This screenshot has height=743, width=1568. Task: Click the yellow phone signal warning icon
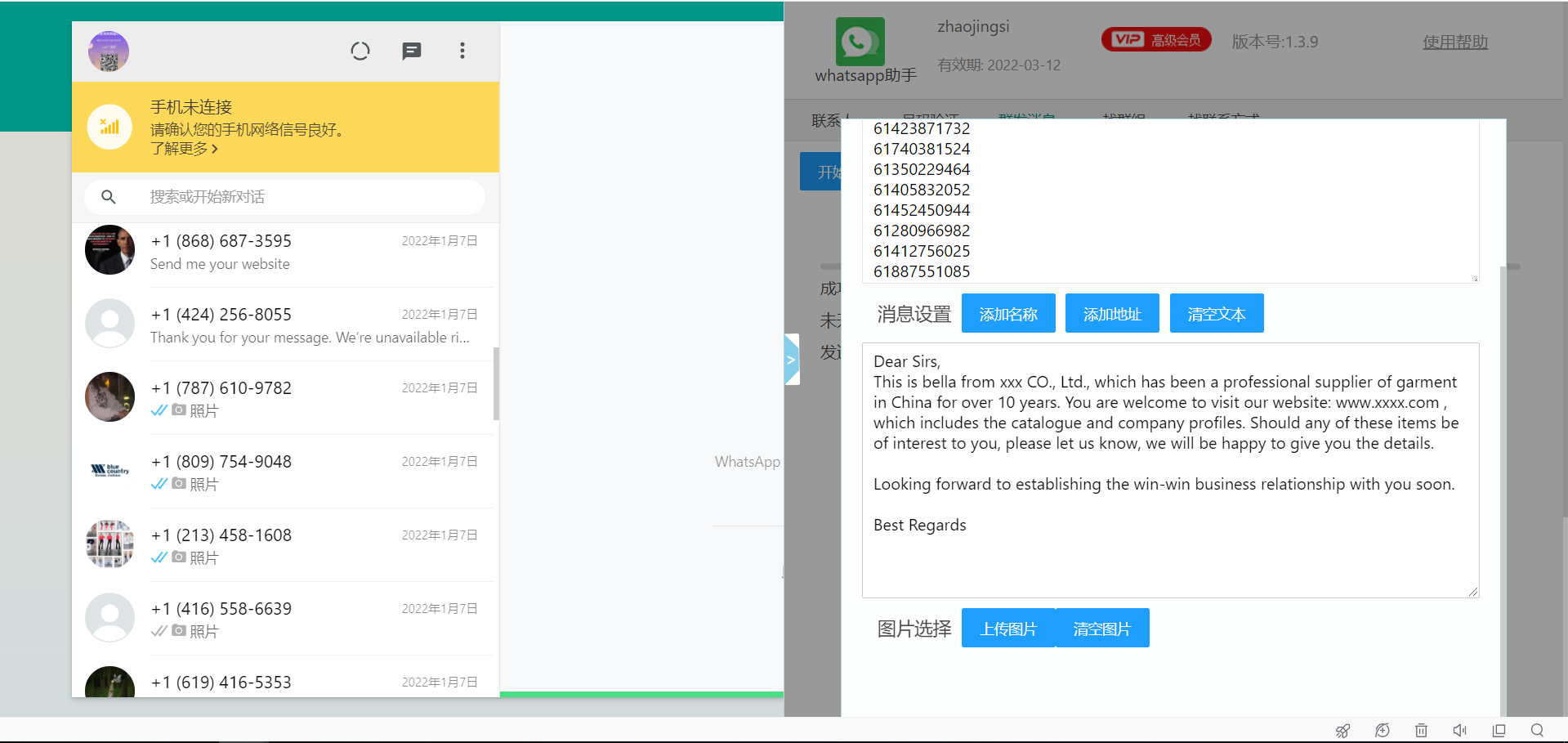109,127
